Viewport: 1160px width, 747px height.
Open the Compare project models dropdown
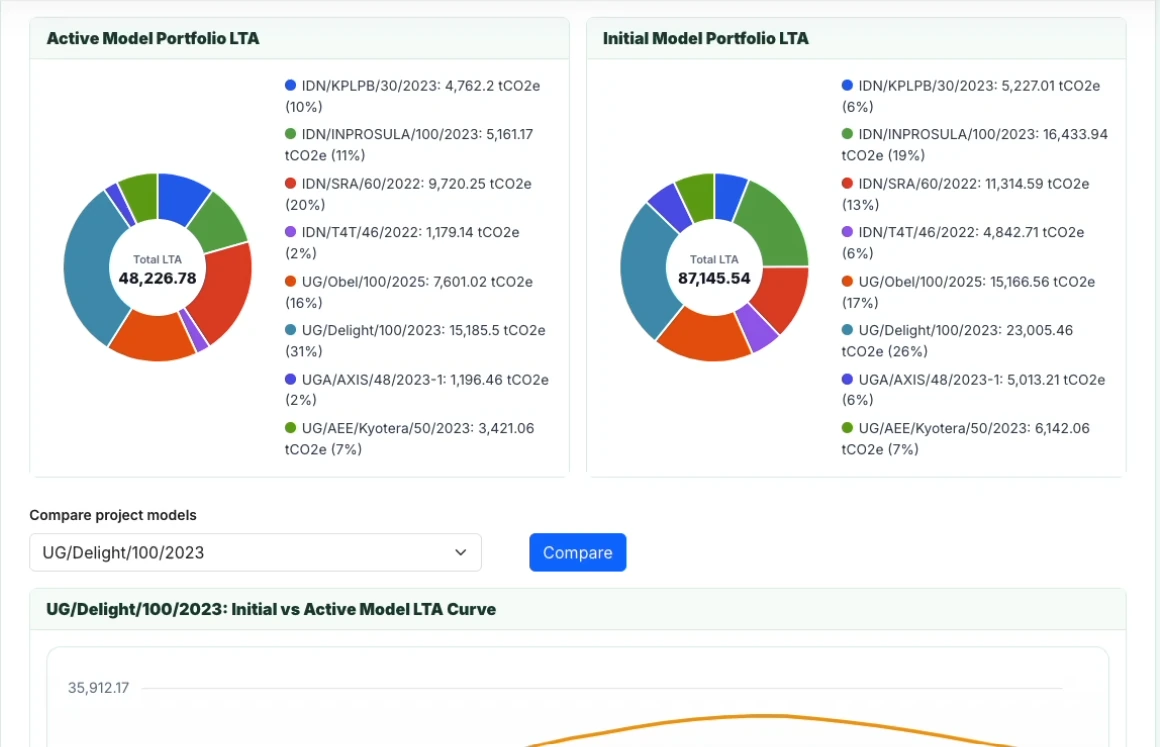coord(255,552)
